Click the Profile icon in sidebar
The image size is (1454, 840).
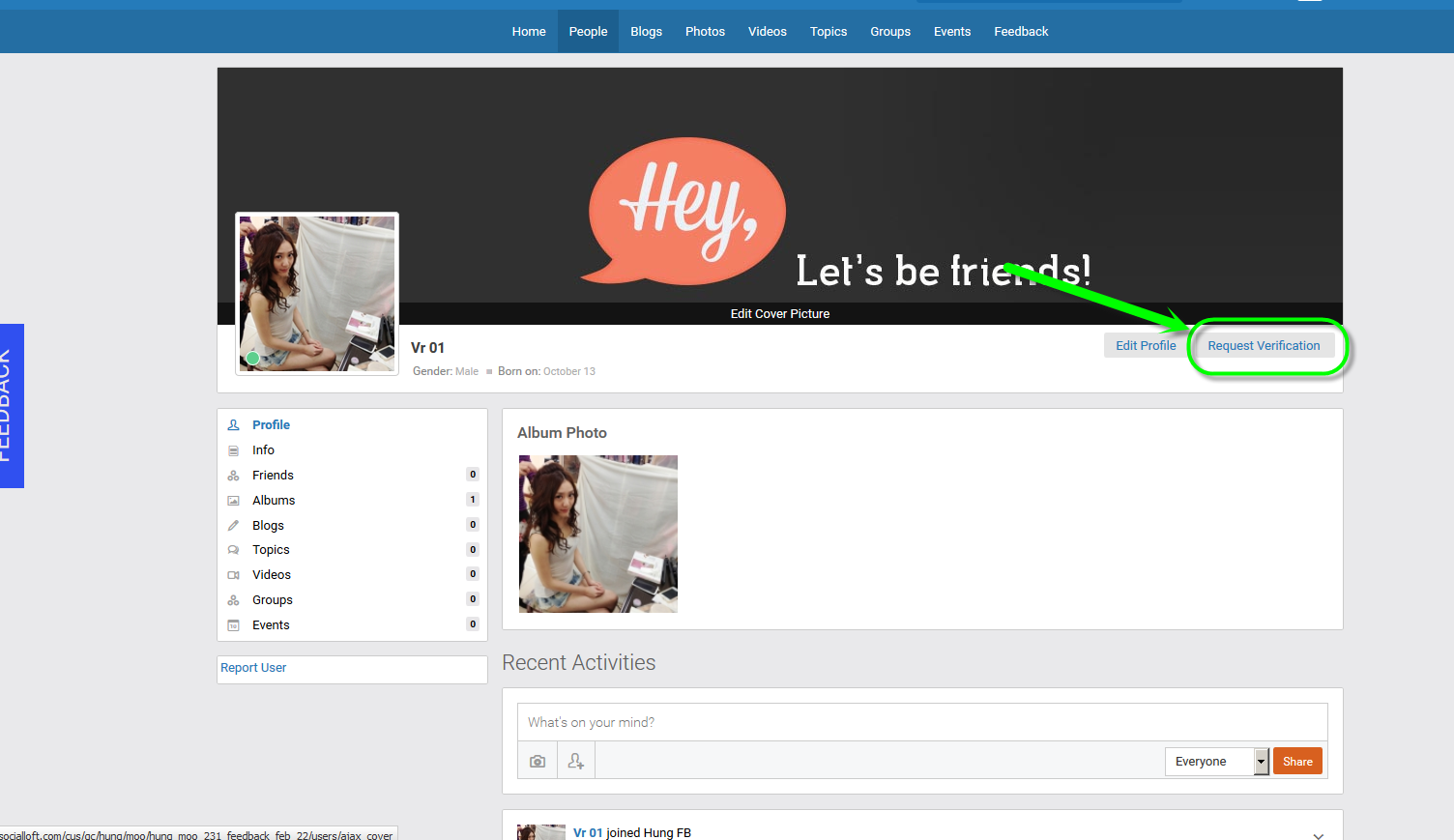[x=233, y=425]
